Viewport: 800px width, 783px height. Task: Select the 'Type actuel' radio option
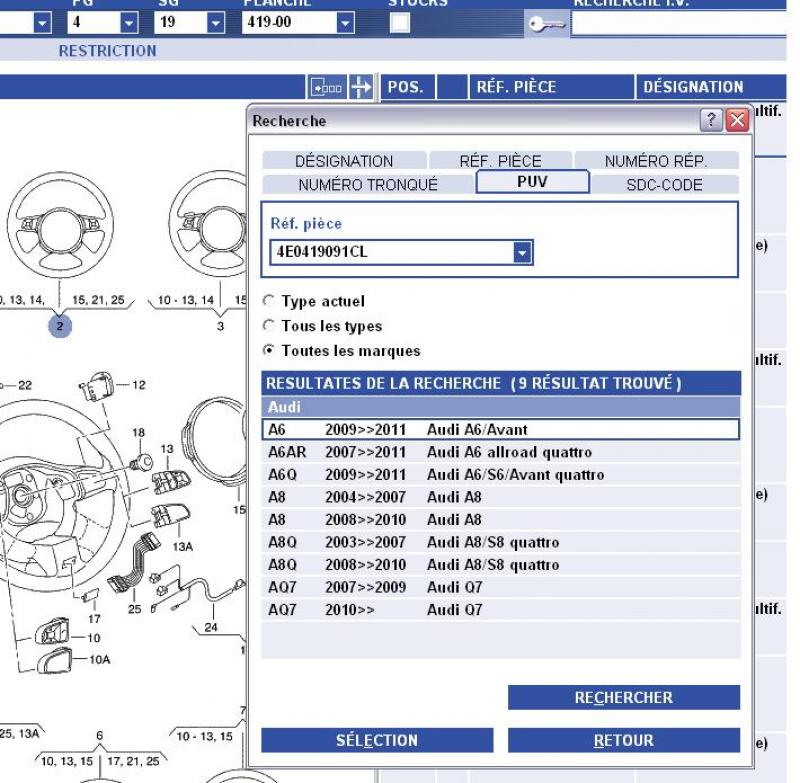[267, 301]
